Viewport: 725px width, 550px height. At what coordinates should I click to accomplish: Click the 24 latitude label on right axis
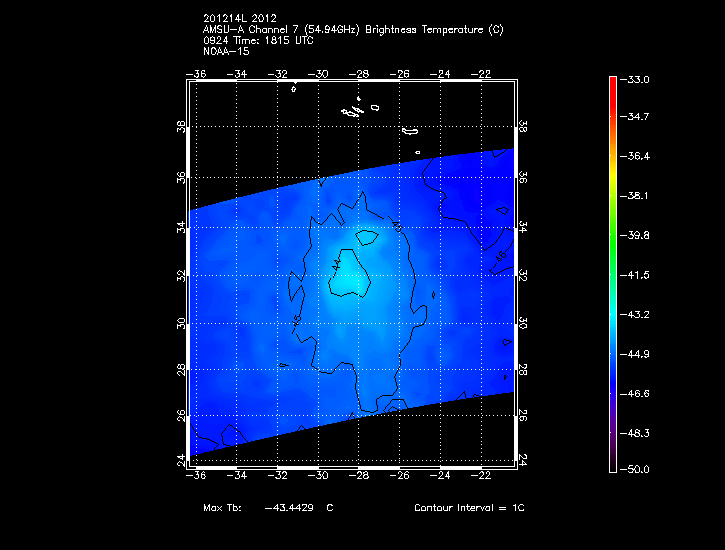(x=523, y=460)
